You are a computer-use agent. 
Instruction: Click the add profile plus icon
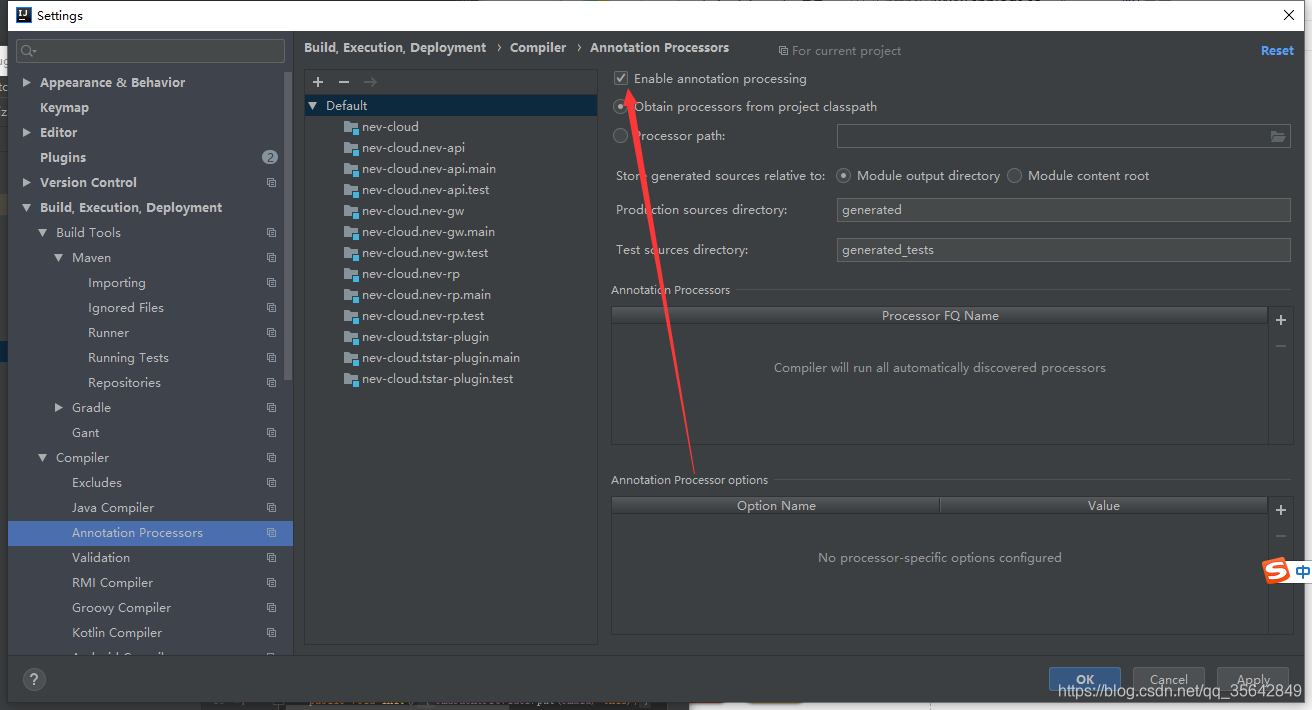[318, 82]
